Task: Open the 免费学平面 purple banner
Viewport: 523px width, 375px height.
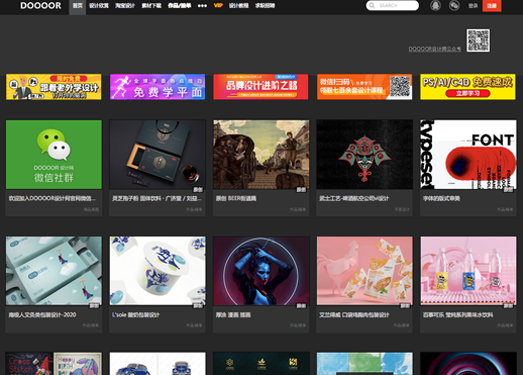Action: tap(157, 87)
